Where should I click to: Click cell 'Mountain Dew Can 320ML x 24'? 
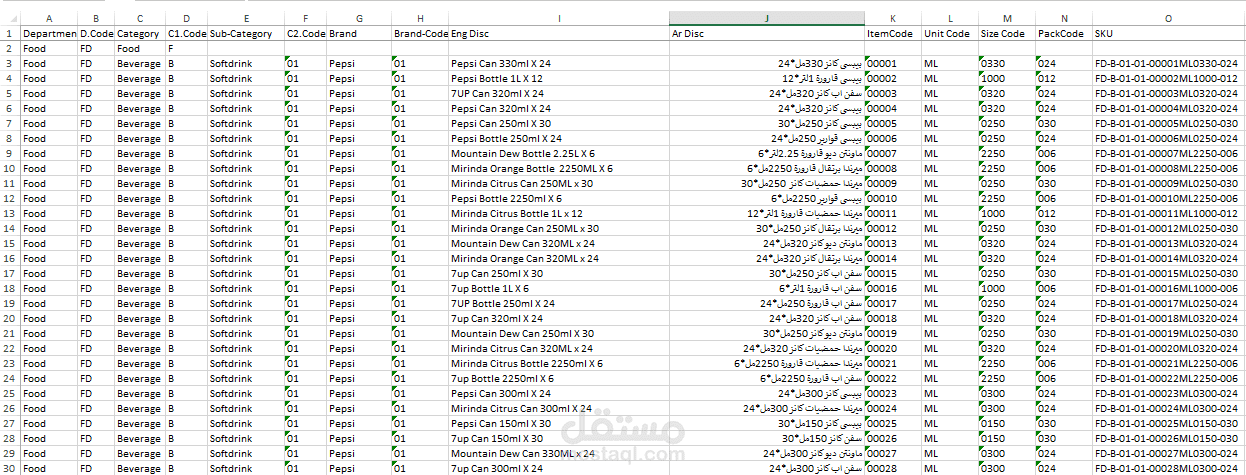[559, 243]
